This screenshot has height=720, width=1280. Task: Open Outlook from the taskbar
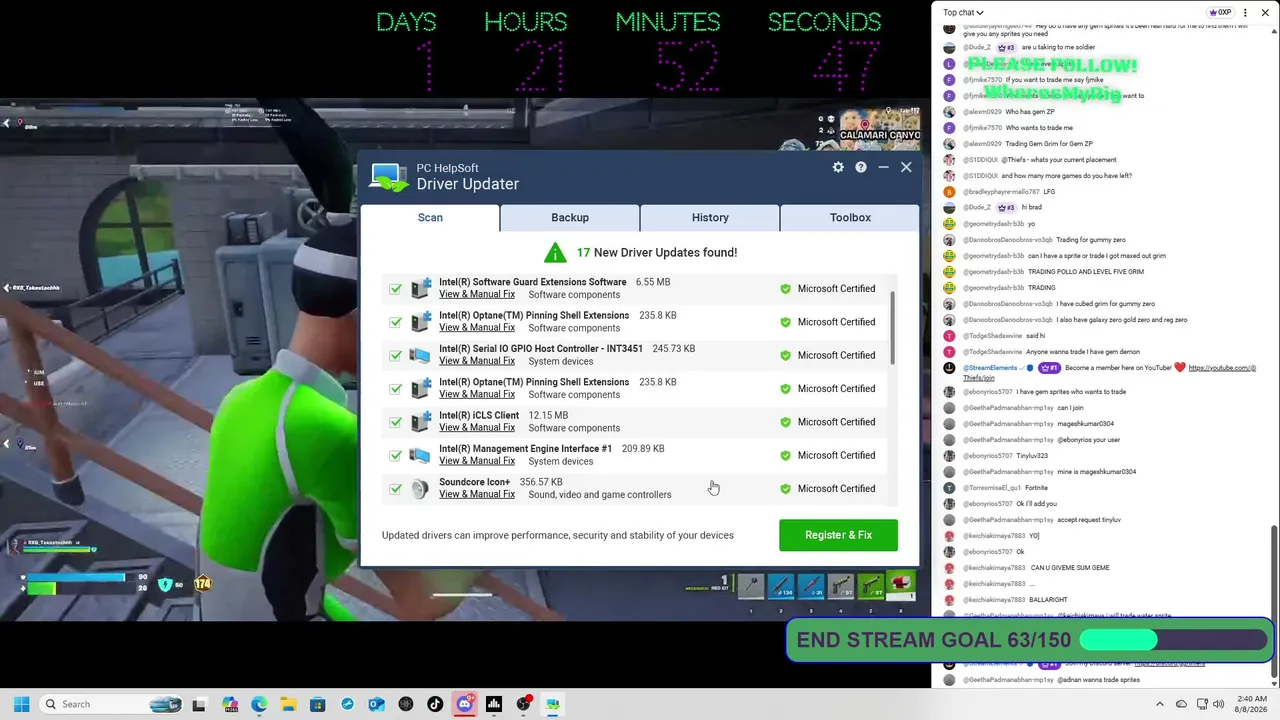click(x=376, y=704)
